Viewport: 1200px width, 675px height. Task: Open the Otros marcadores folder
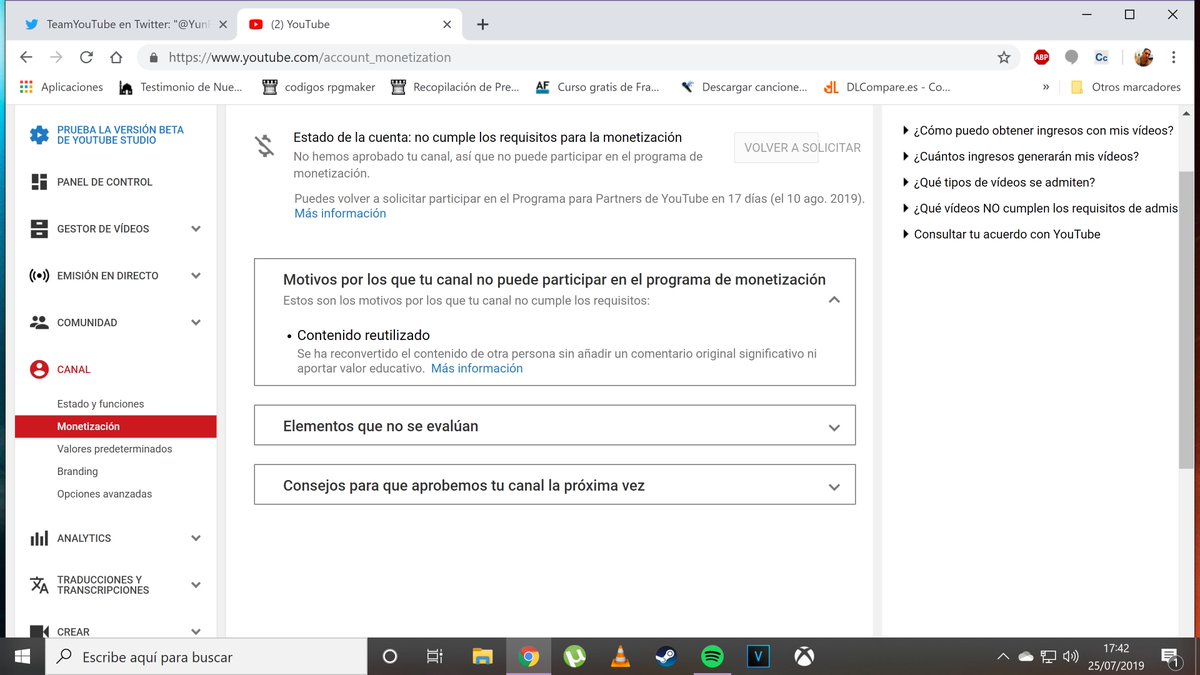coord(1125,87)
